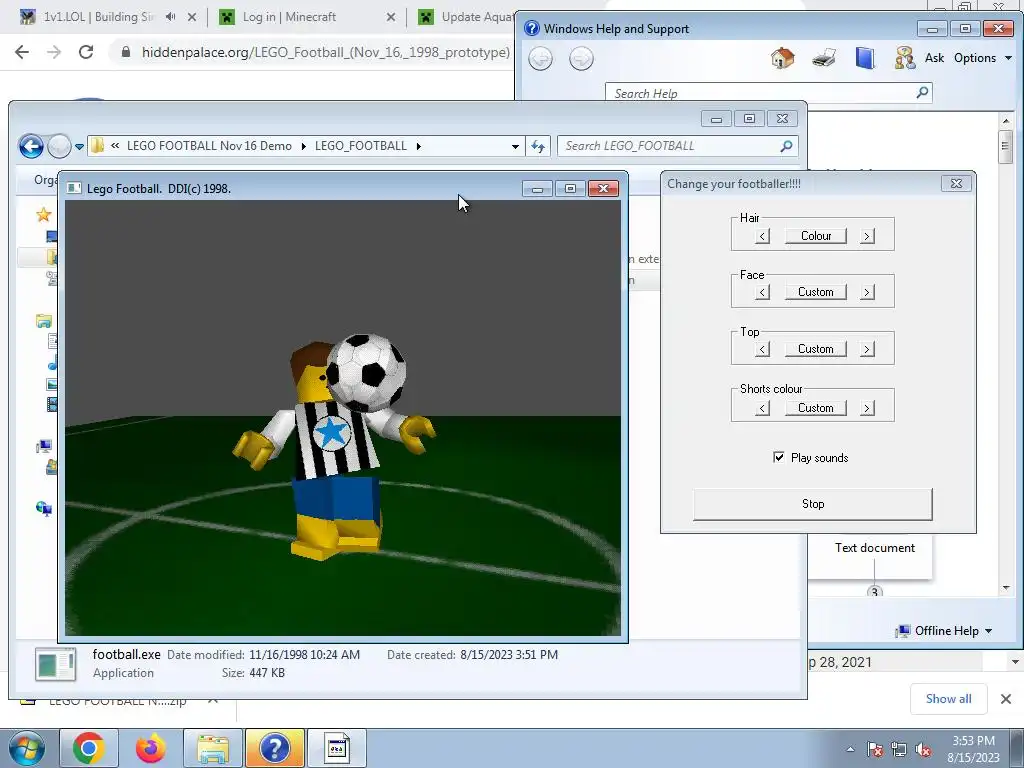Browse Help book icon
The width and height of the screenshot is (1024, 768).
pyautogui.click(x=865, y=58)
